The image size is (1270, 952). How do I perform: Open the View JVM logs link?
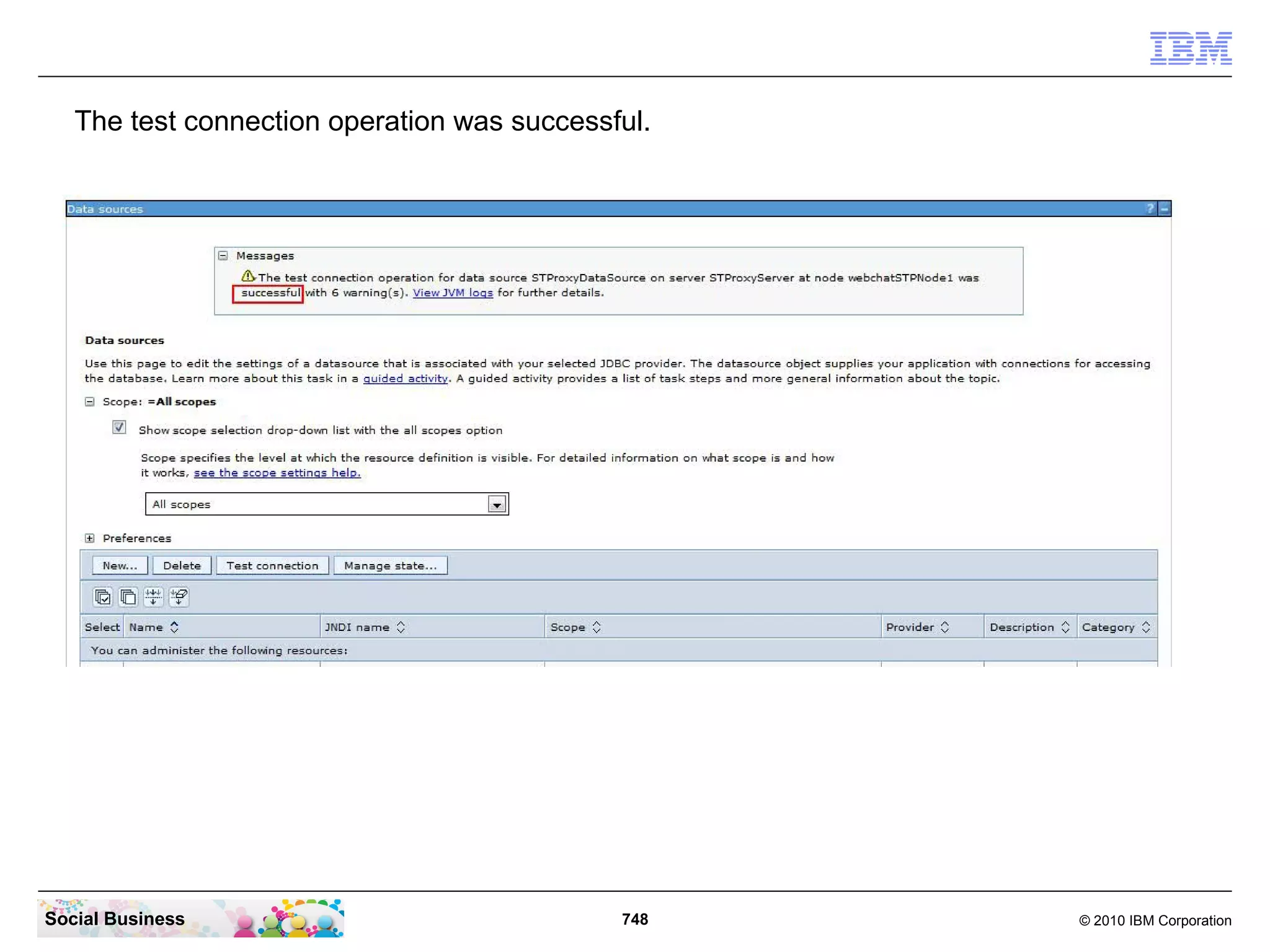[x=453, y=293]
